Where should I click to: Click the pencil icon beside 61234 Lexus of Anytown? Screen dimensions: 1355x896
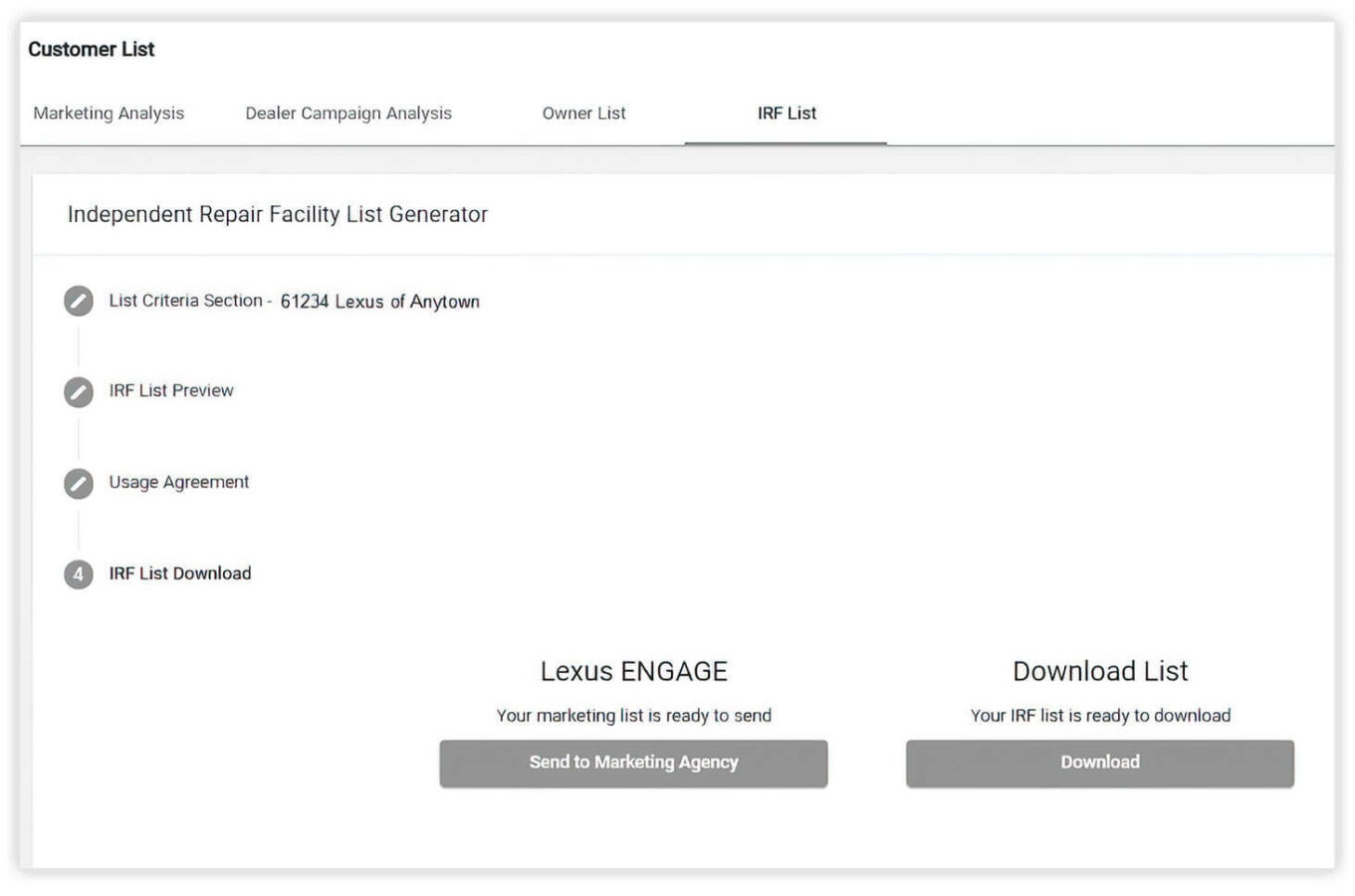click(x=78, y=301)
